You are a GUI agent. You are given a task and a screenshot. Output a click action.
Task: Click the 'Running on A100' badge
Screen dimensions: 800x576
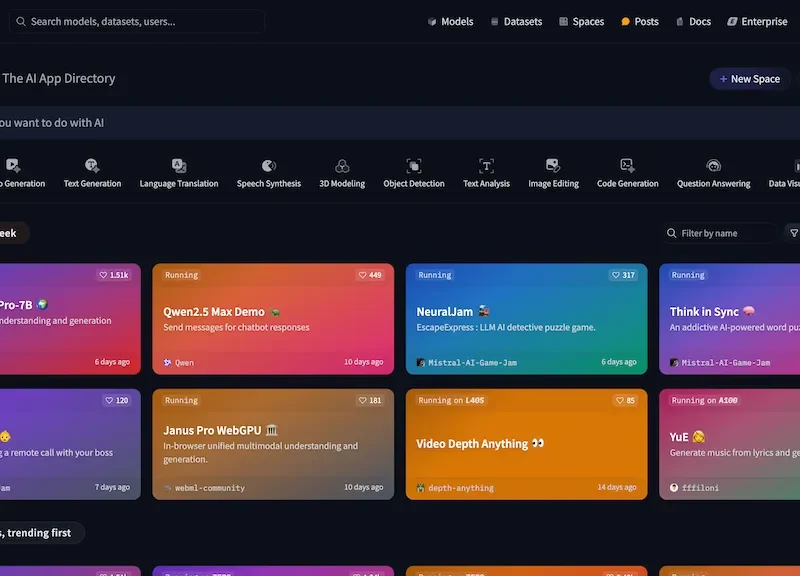coord(705,400)
